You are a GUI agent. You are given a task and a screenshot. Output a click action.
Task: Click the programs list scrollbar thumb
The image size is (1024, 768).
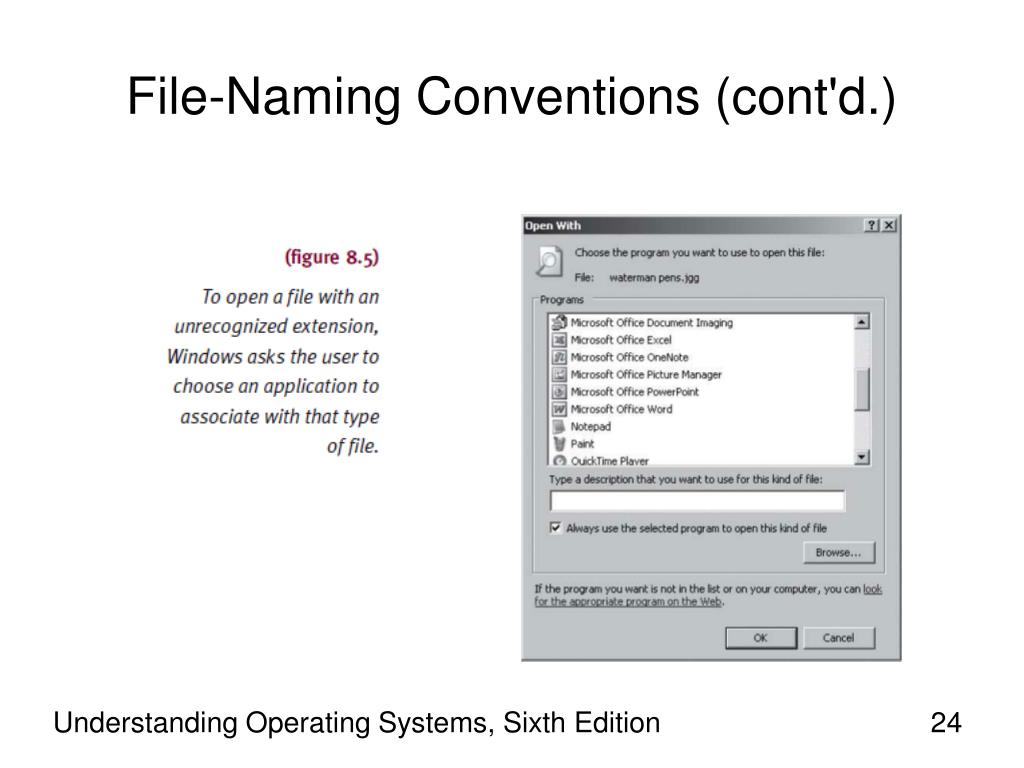(862, 390)
